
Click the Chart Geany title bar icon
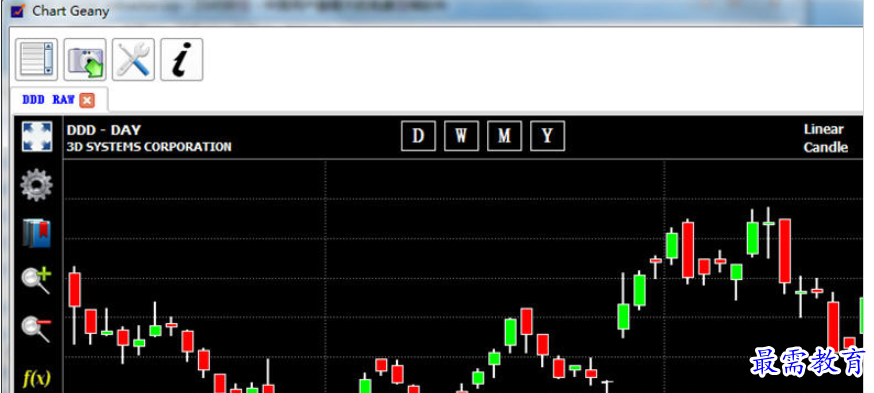click(18, 11)
